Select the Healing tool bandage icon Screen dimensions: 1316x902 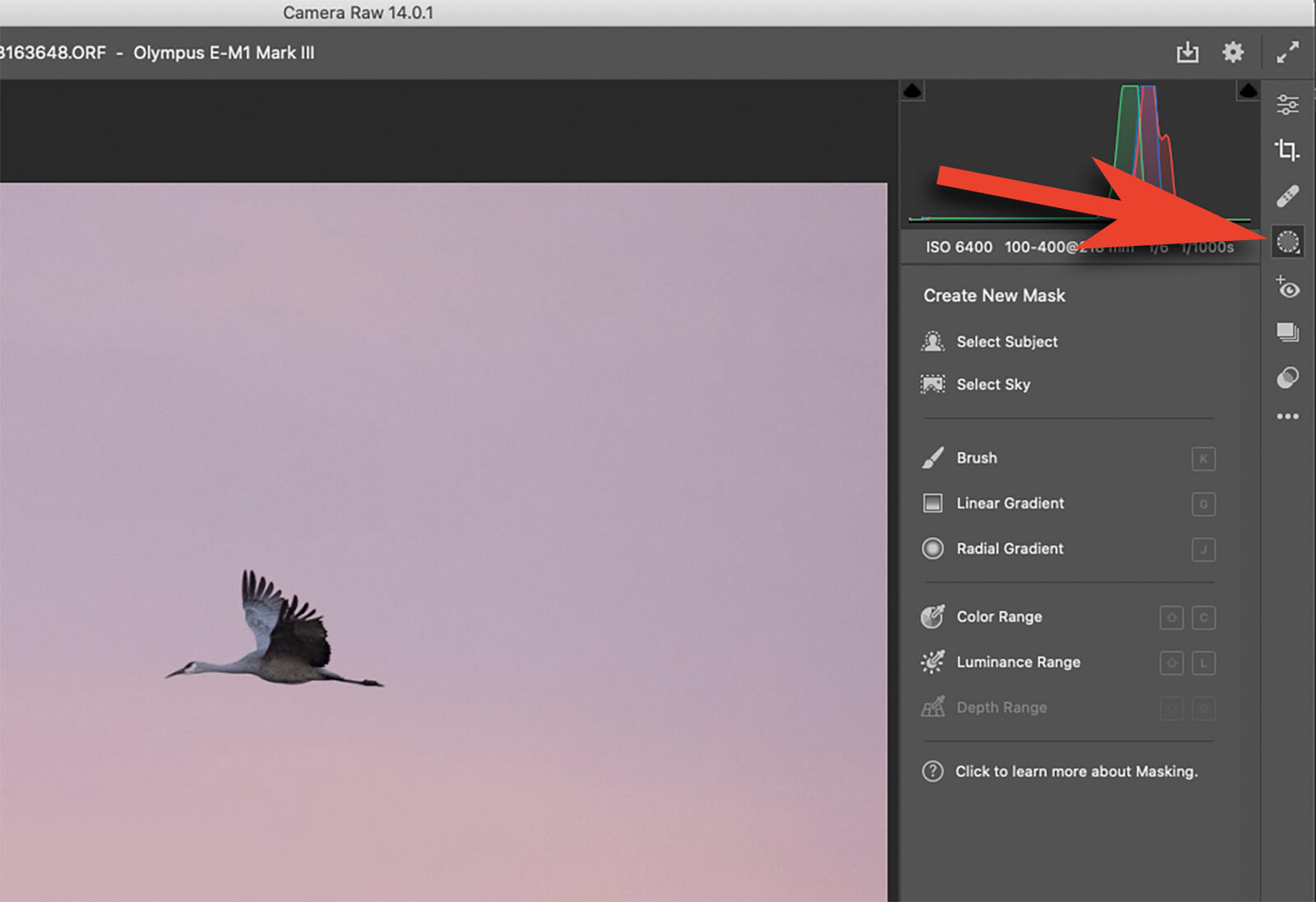[x=1287, y=196]
